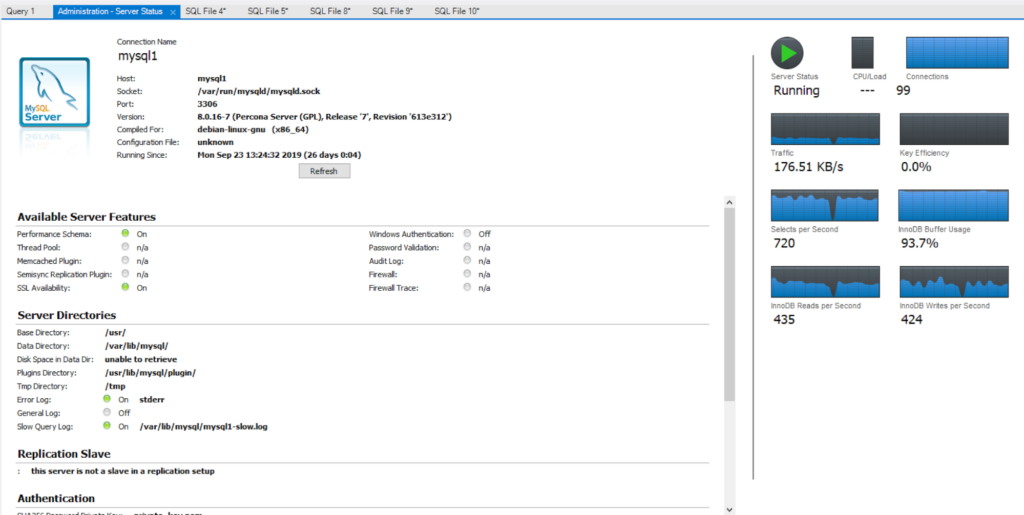Click the MySQL Server dolphin logo
1024x515 pixels.
click(54, 91)
